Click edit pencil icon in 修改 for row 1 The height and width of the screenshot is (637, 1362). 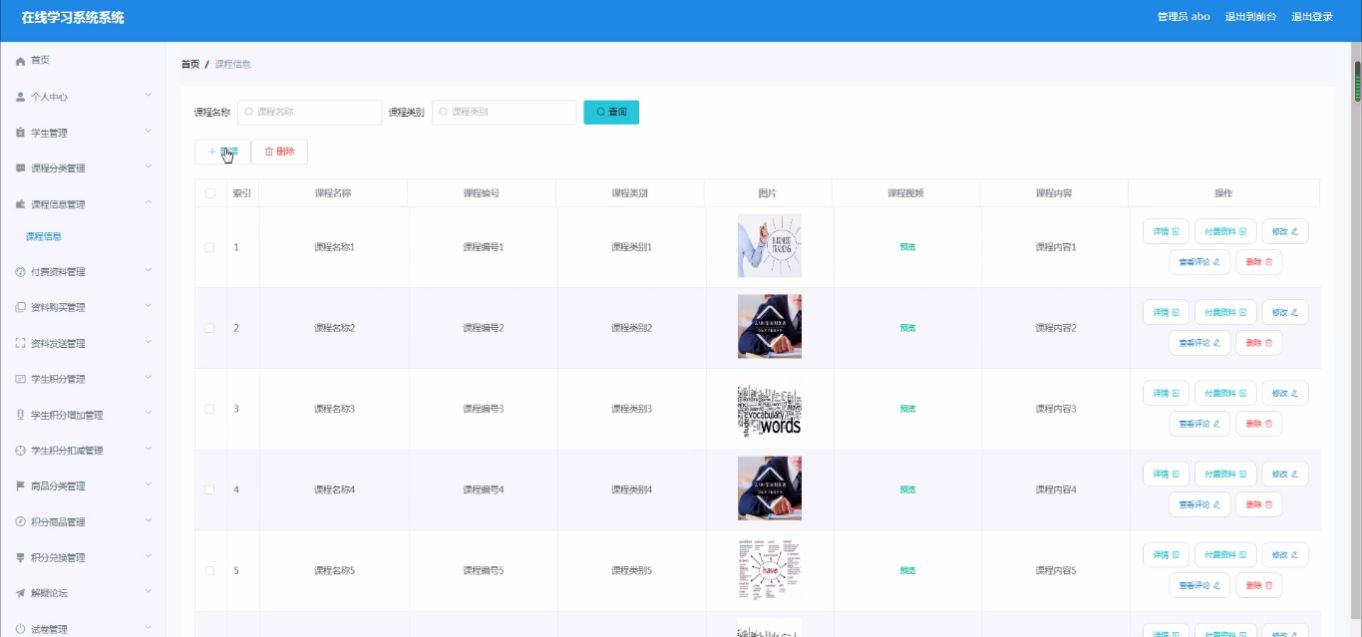pyautogui.click(x=1294, y=231)
